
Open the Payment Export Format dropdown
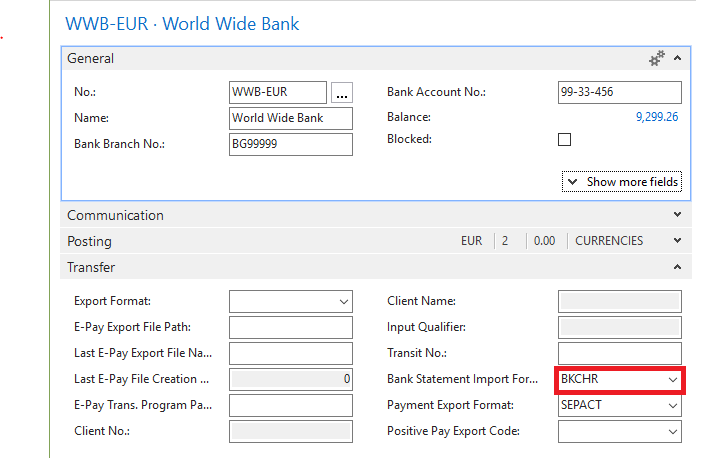pos(673,406)
